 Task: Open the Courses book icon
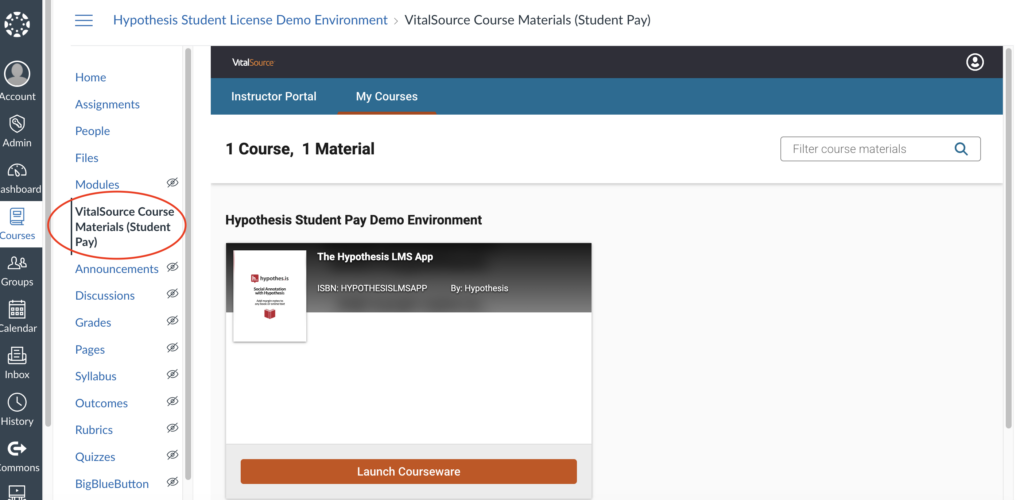pyautogui.click(x=17, y=217)
